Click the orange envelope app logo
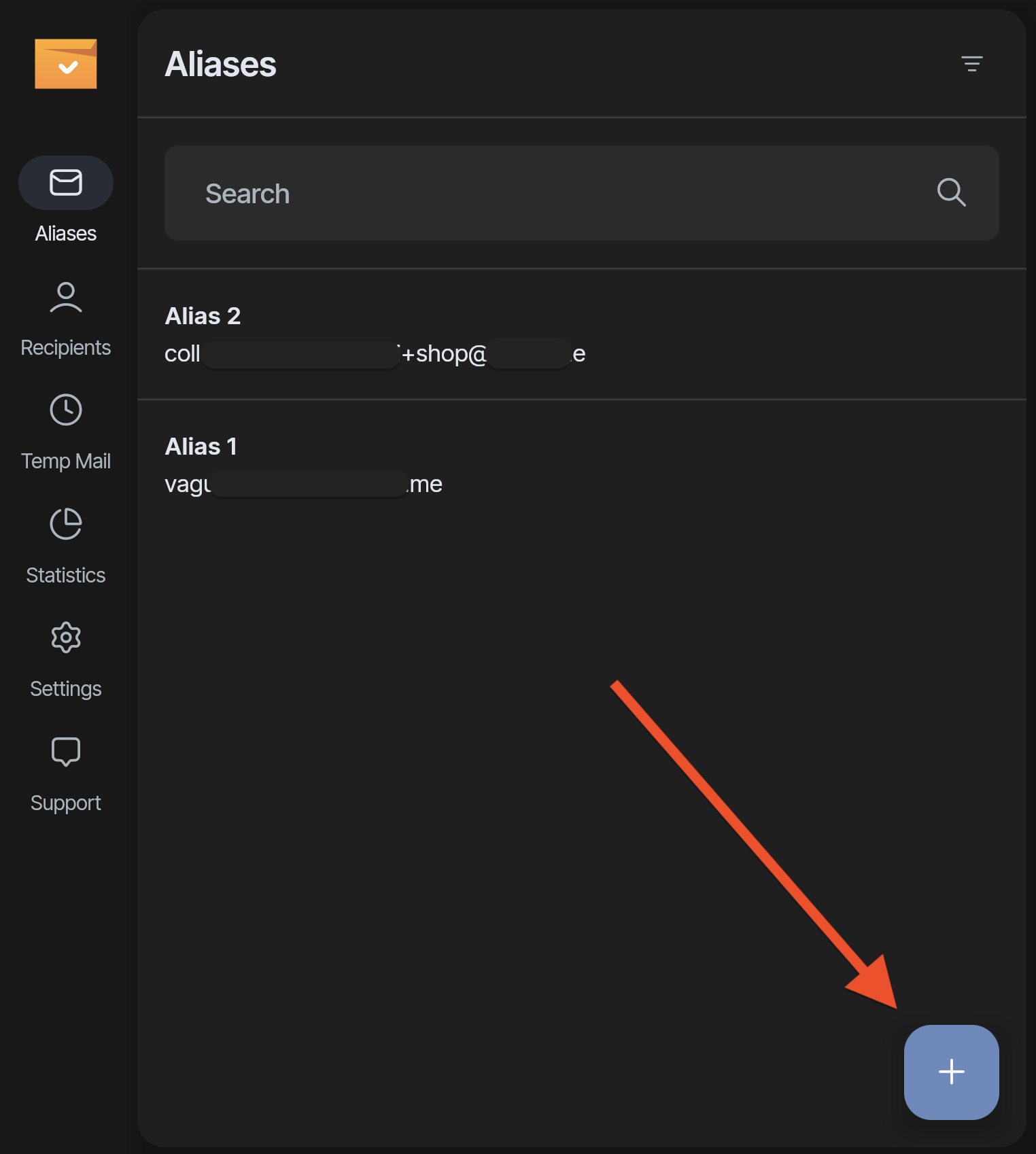1036x1154 pixels. point(66,64)
